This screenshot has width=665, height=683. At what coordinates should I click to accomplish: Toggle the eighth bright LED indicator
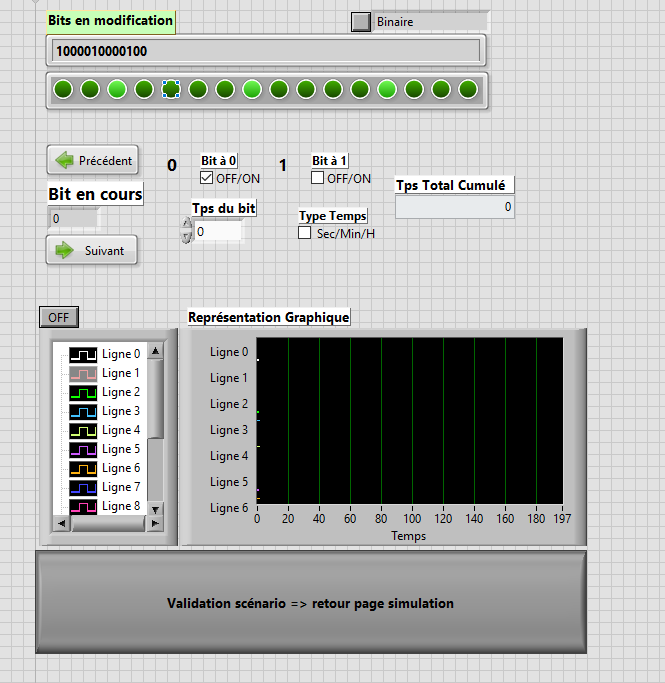(x=252, y=90)
